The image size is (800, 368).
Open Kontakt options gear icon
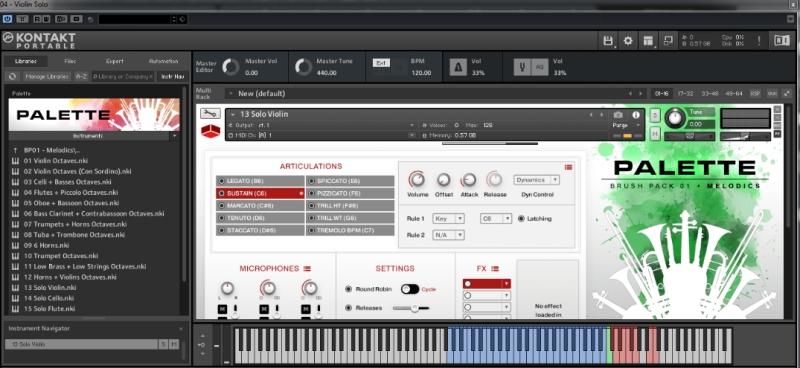coord(628,41)
